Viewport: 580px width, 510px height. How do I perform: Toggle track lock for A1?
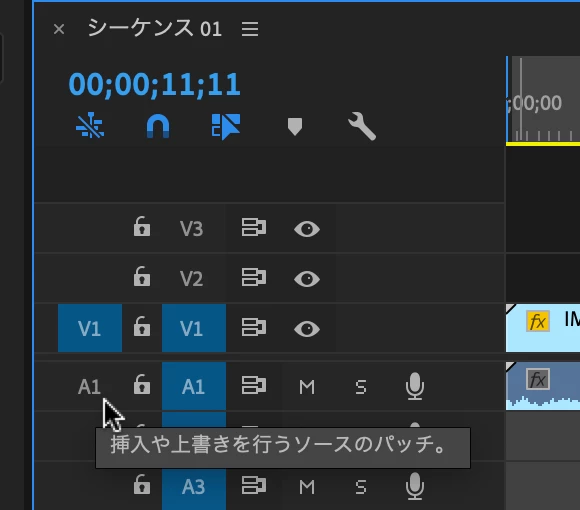point(142,384)
